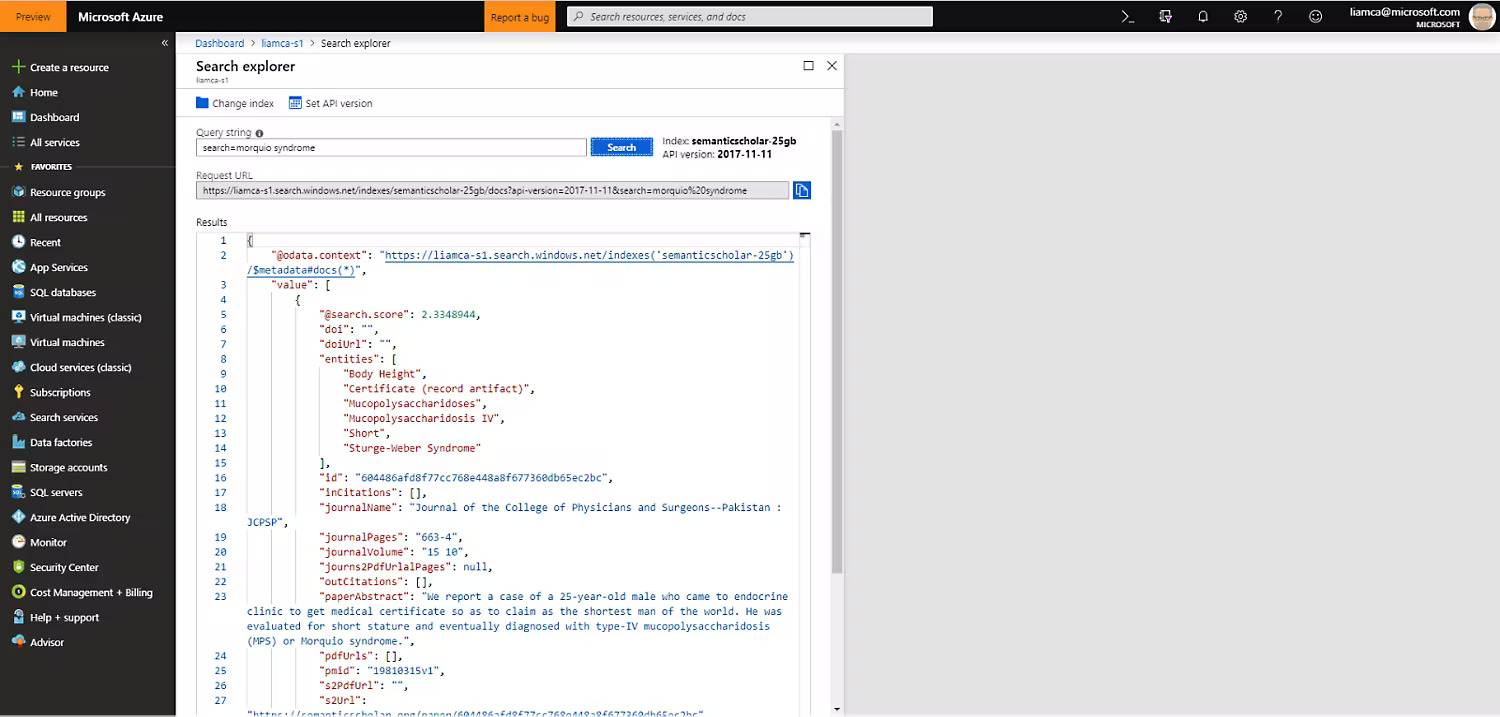This screenshot has height=717, width=1500.
Task: Focus the Query string input field
Action: tap(391, 147)
